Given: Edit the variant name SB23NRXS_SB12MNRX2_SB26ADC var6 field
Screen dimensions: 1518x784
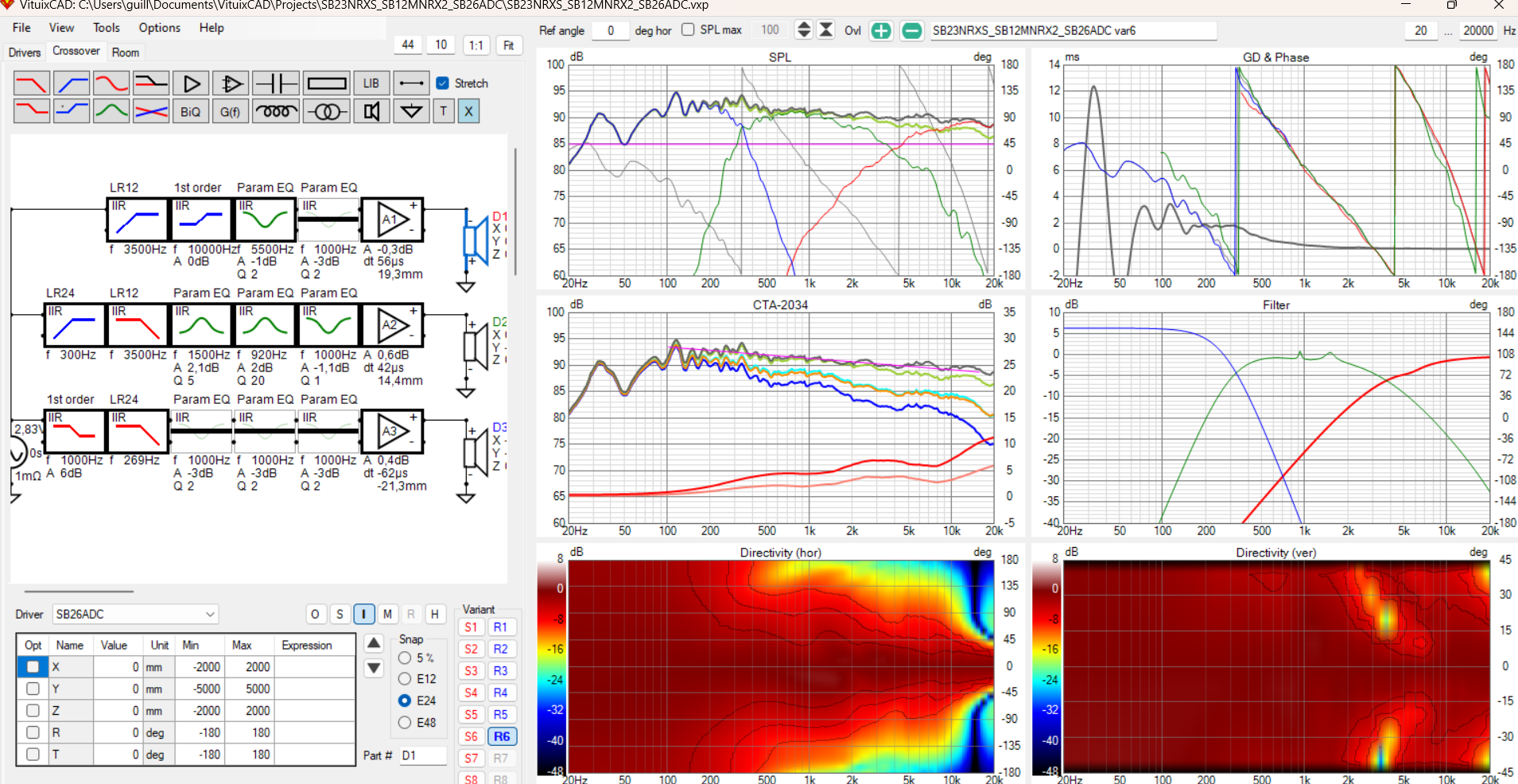Looking at the screenshot, I should tap(1073, 30).
